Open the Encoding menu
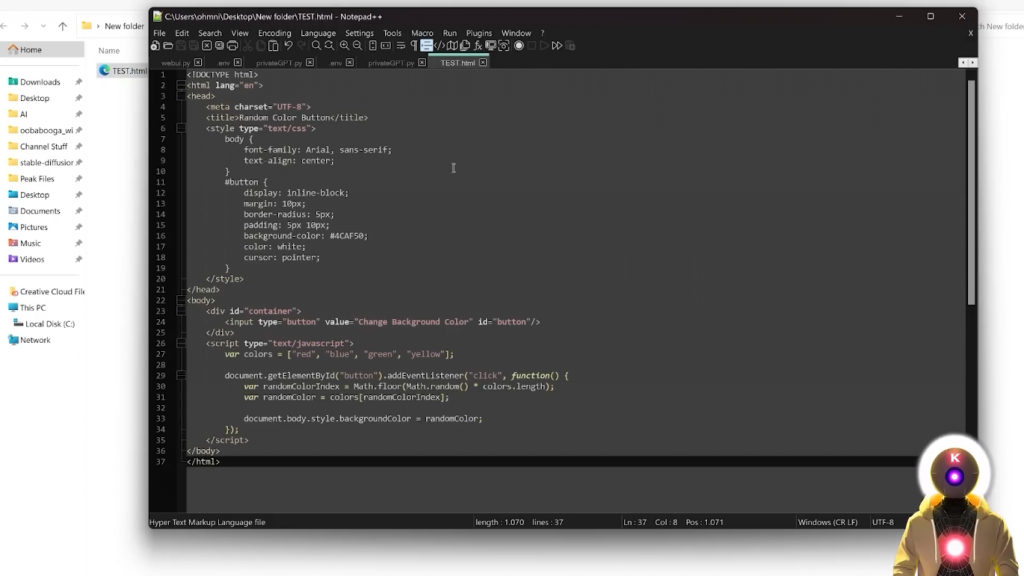 coord(274,33)
